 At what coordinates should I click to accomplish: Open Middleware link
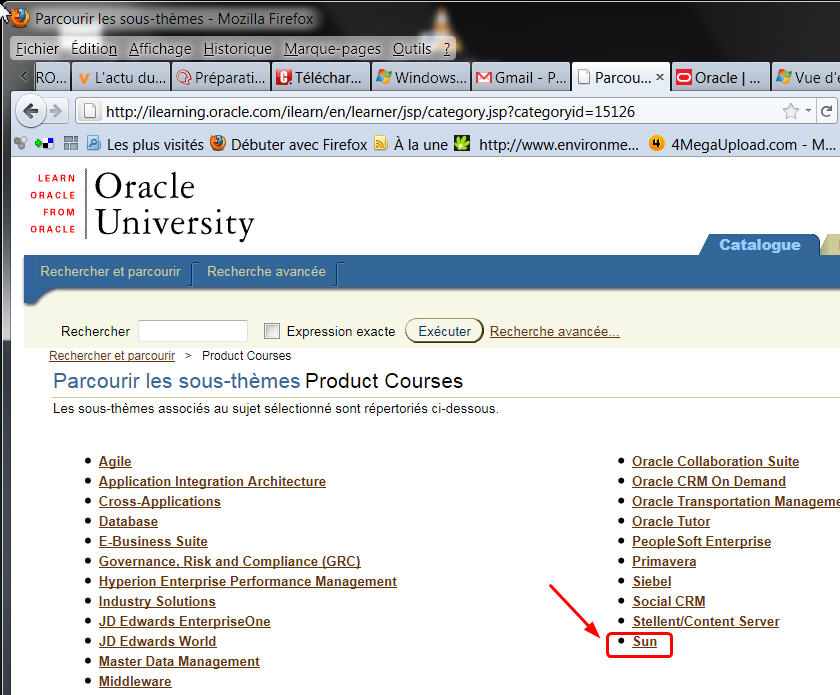pos(135,681)
